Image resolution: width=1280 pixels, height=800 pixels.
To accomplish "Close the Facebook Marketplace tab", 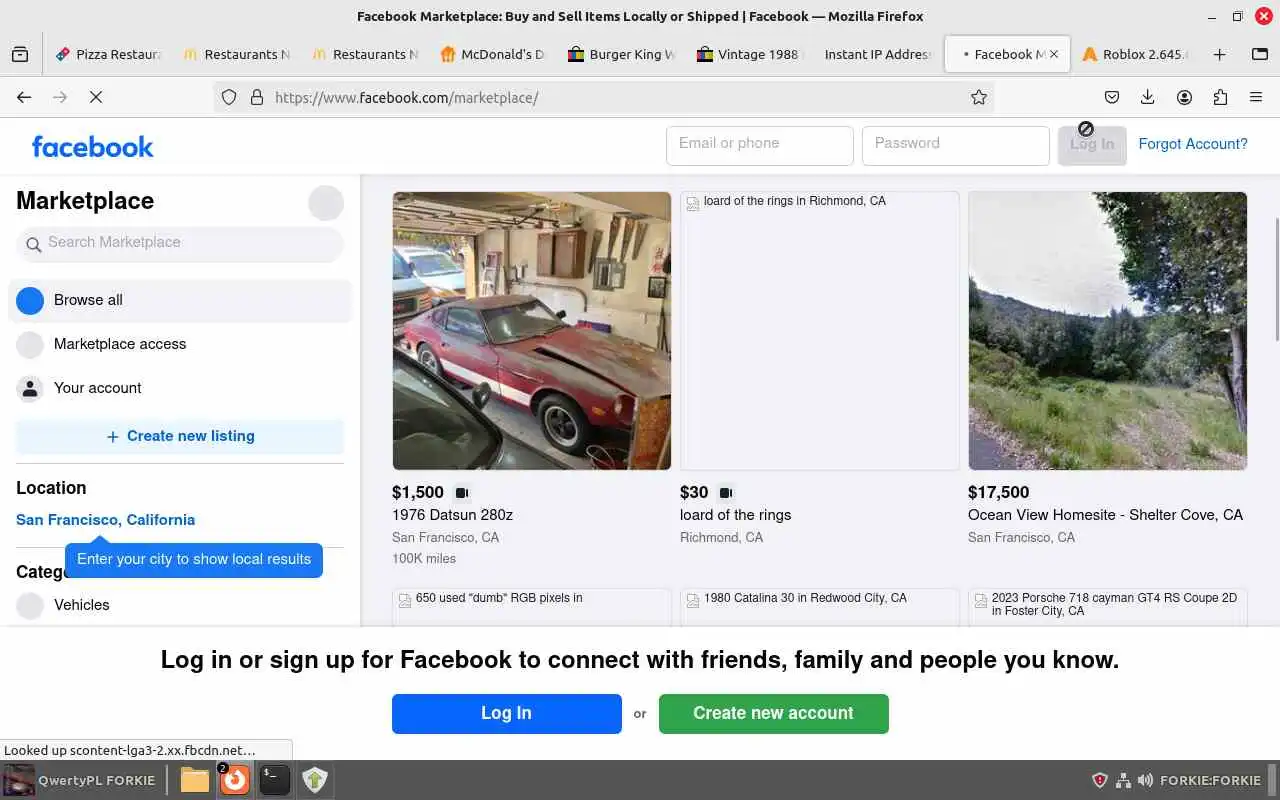I will point(1053,54).
